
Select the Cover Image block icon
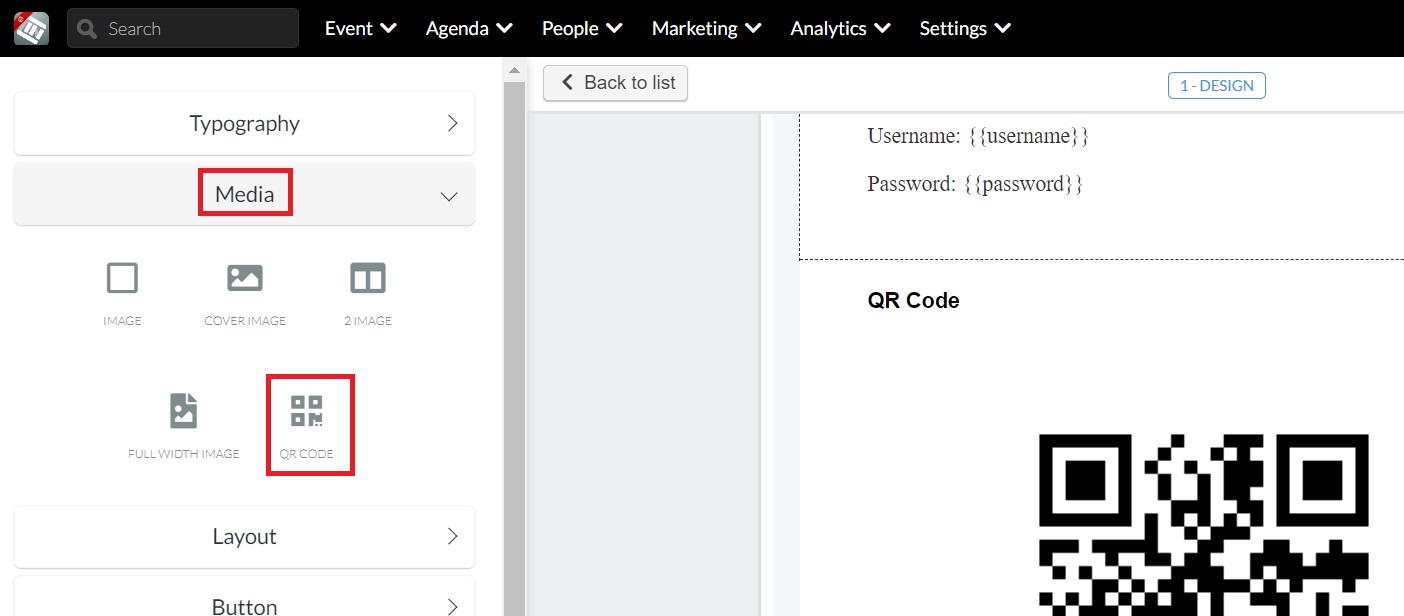click(x=245, y=278)
